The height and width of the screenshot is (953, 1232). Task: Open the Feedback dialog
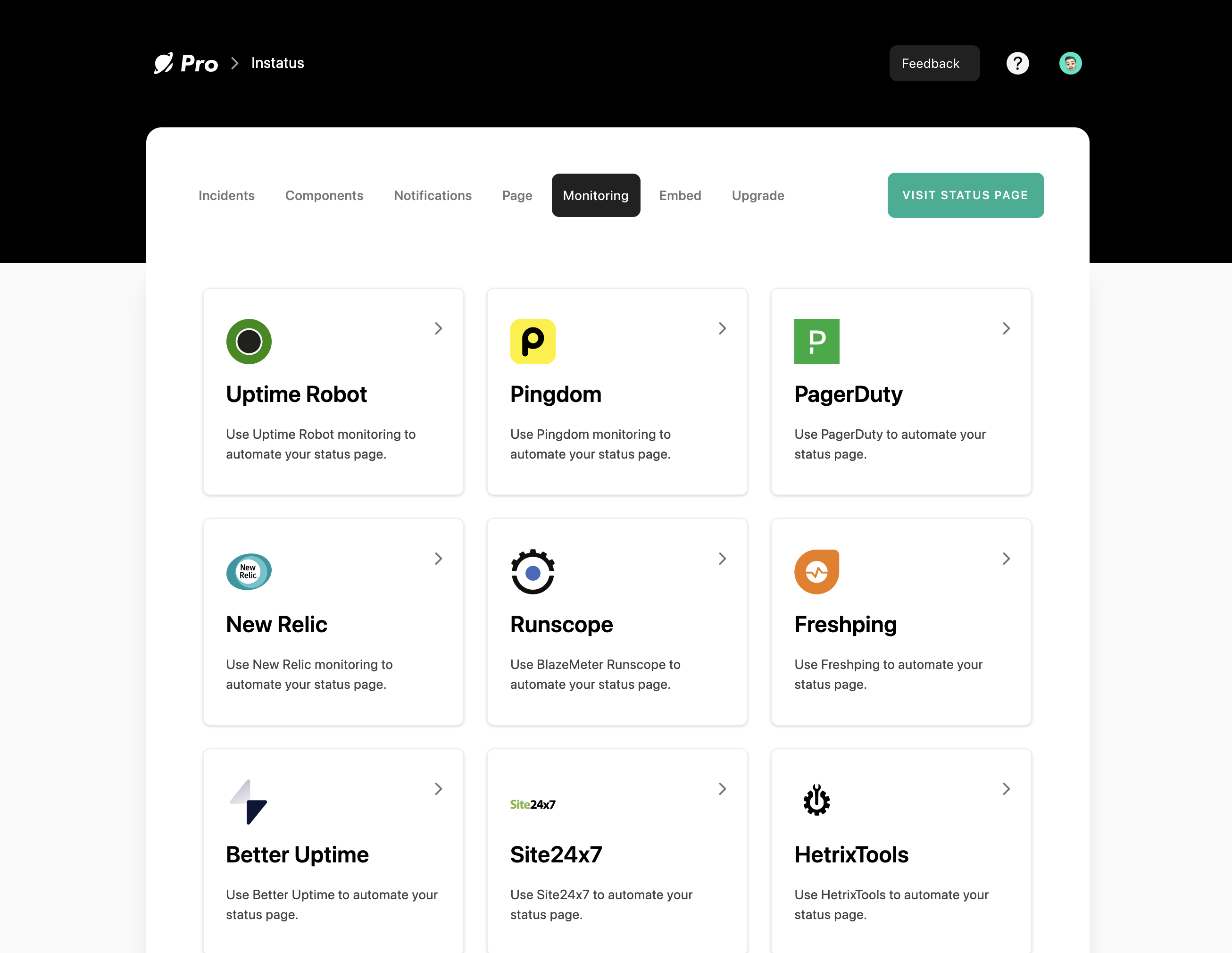(934, 63)
